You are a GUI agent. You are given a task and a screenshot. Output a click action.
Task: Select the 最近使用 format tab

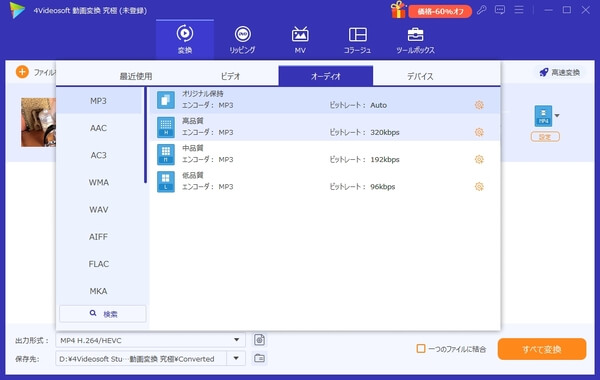tap(136, 76)
